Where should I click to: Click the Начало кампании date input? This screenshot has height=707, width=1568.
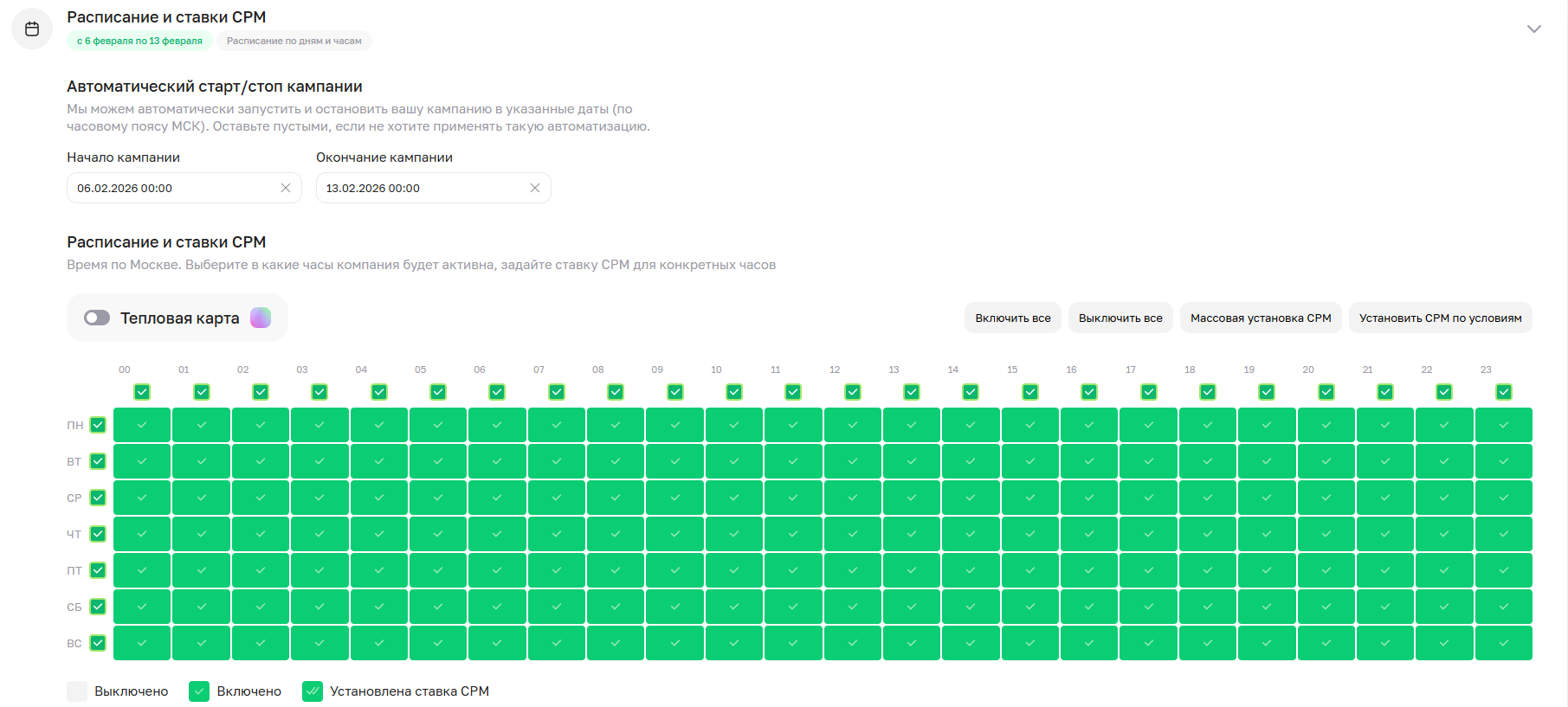173,188
